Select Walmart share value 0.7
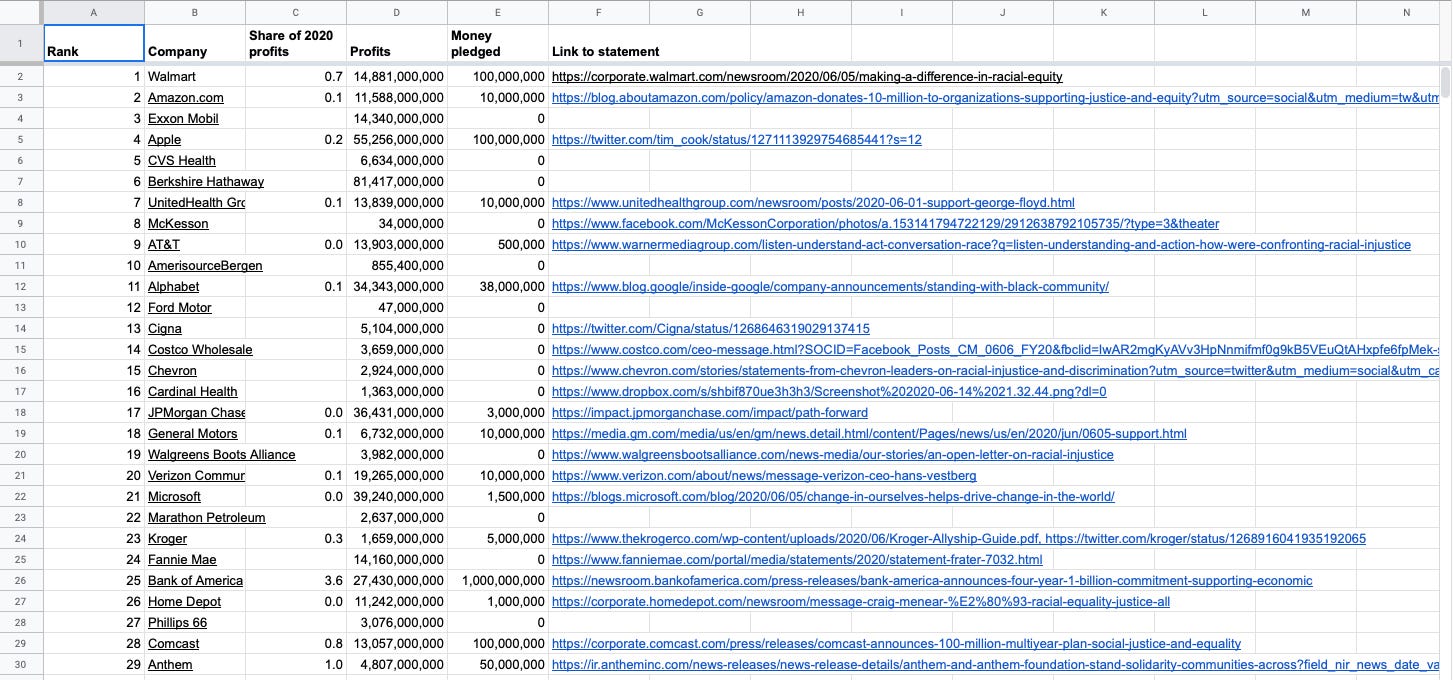The height and width of the screenshot is (680, 1453). pyautogui.click(x=296, y=77)
